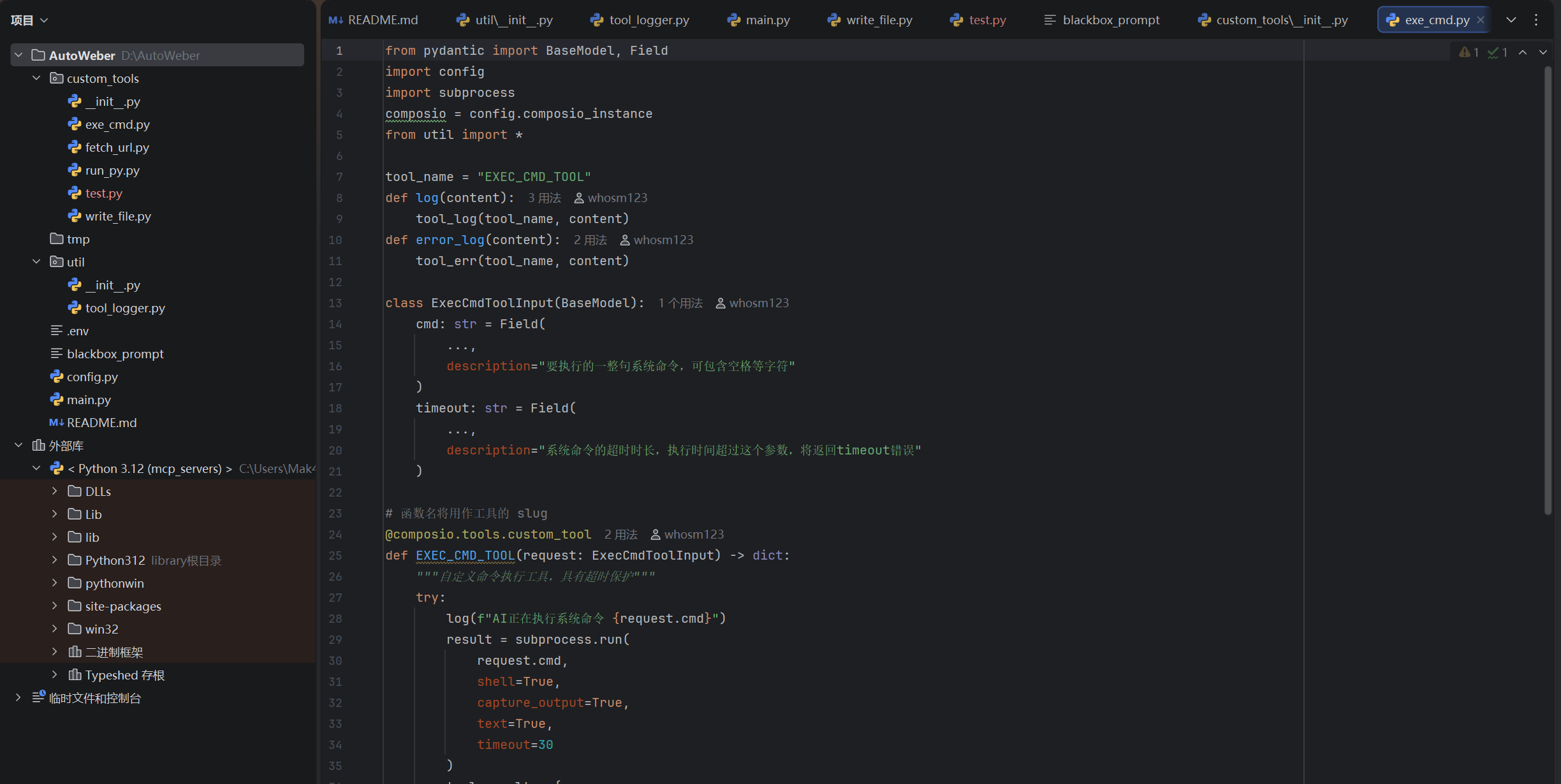Close the exe_cmd.py tab
Image resolution: width=1561 pixels, height=784 pixels.
(x=1481, y=20)
